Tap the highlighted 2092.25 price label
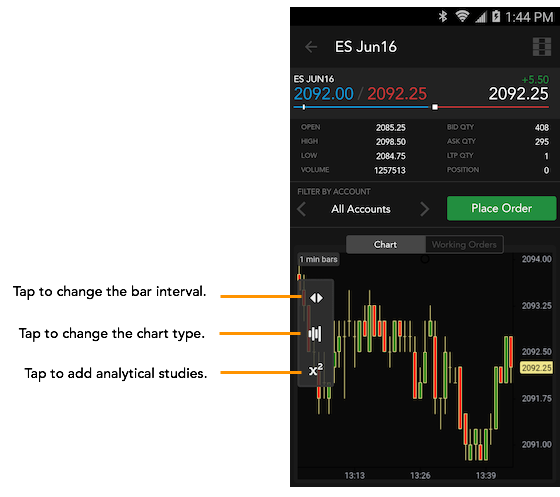This screenshot has height=497, width=560. click(x=536, y=368)
